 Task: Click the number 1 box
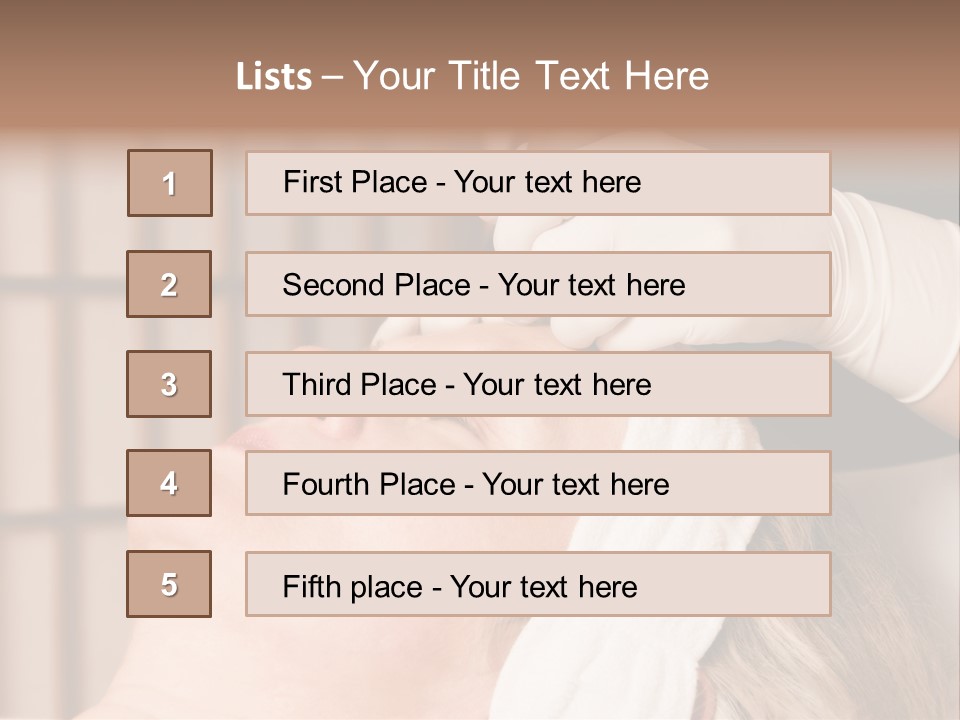[x=170, y=183]
